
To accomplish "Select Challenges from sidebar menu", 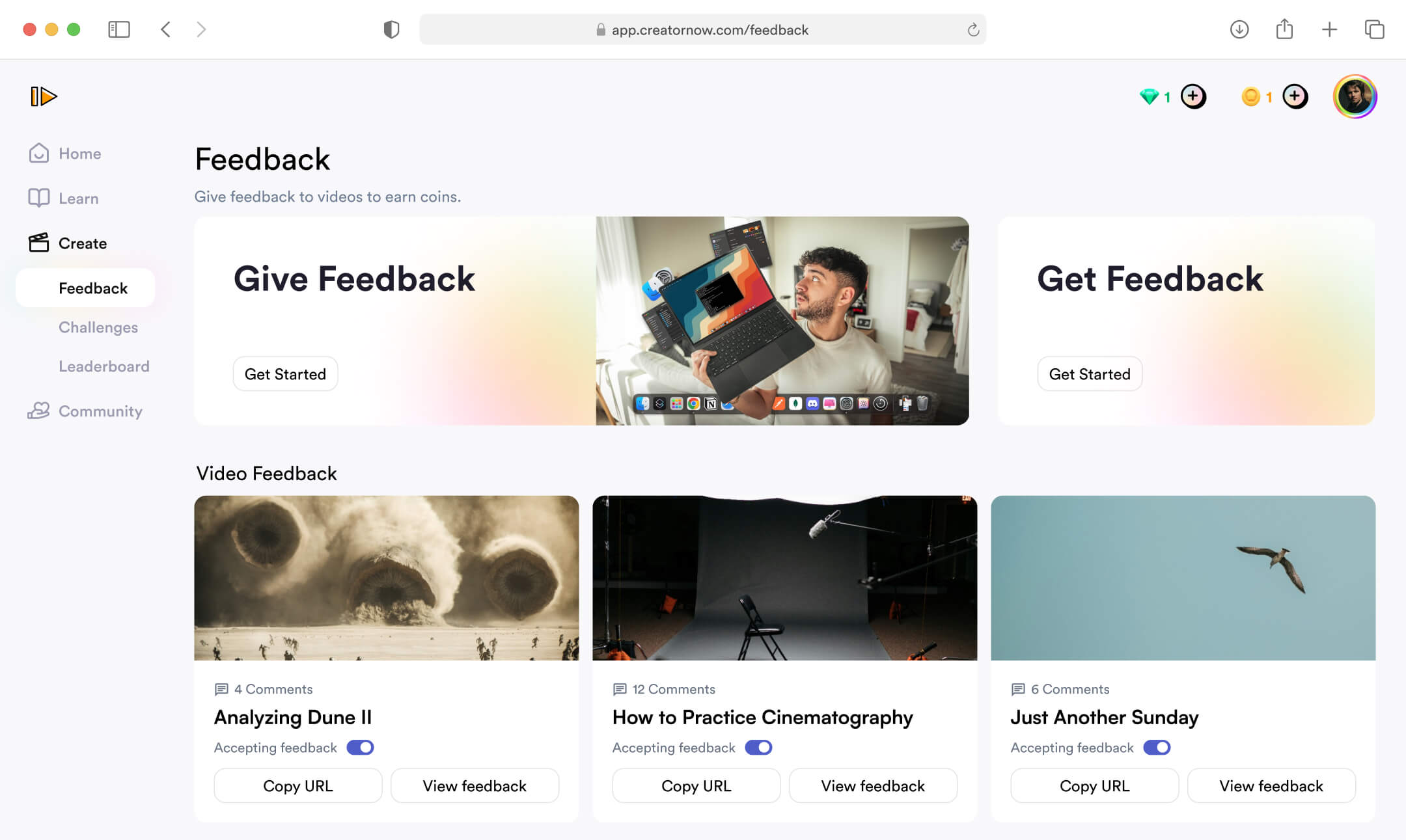I will 98,326.
